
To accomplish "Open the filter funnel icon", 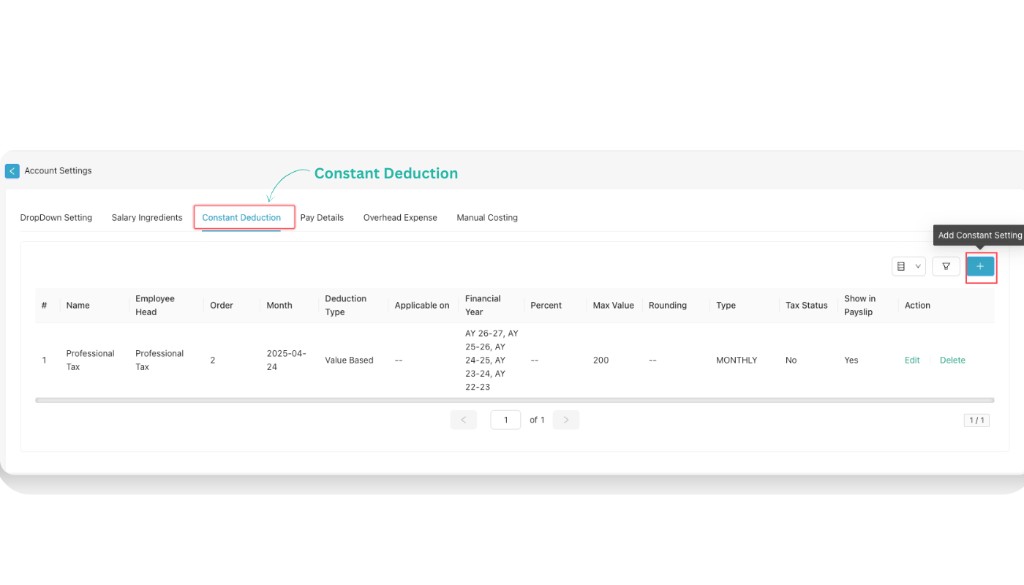I will click(x=945, y=267).
